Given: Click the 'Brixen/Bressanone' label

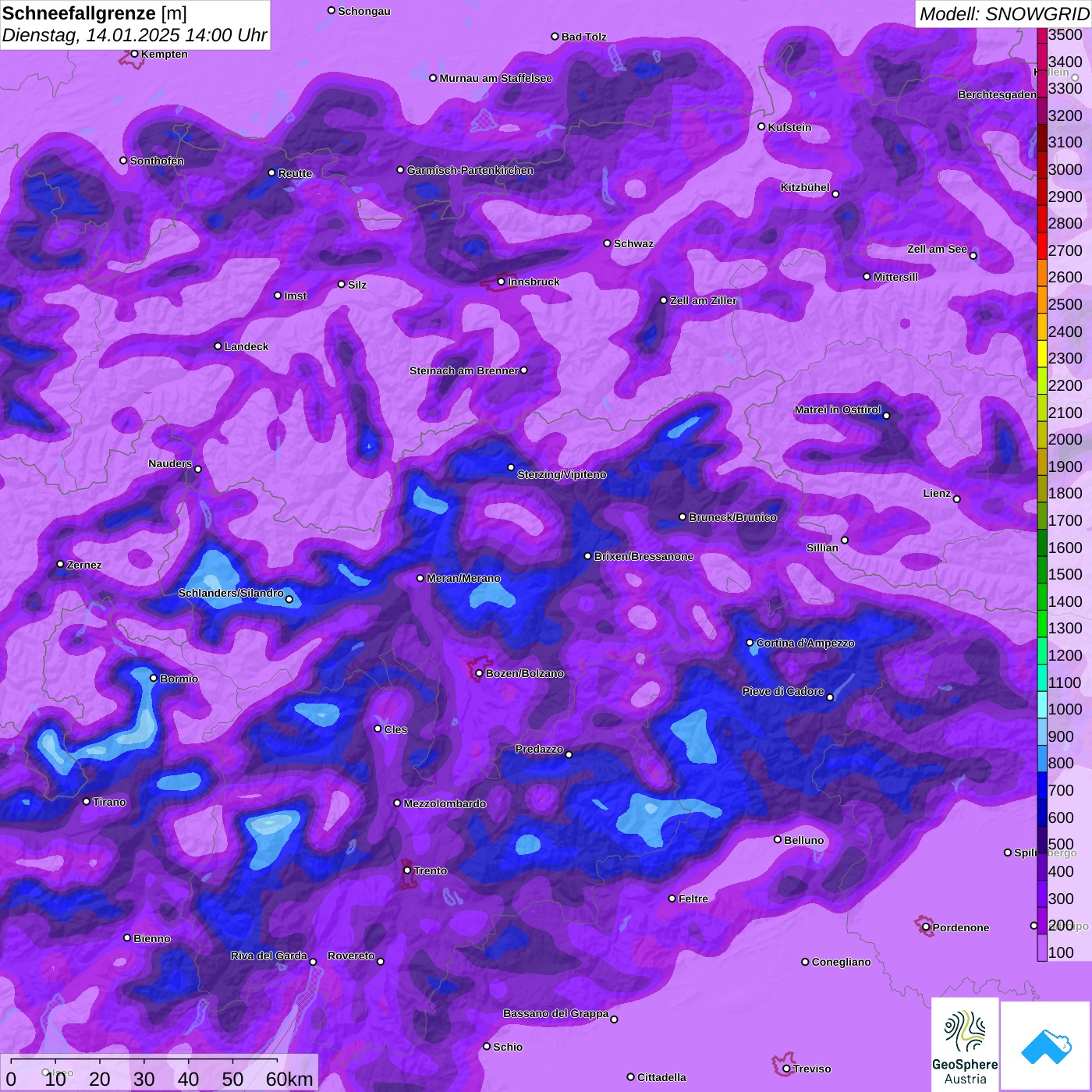Looking at the screenshot, I should 643,556.
